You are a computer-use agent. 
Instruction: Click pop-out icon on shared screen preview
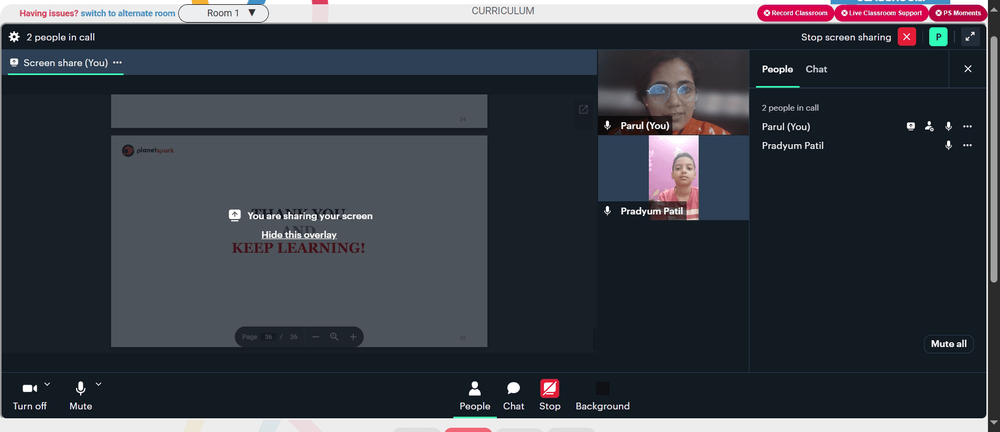click(x=583, y=110)
